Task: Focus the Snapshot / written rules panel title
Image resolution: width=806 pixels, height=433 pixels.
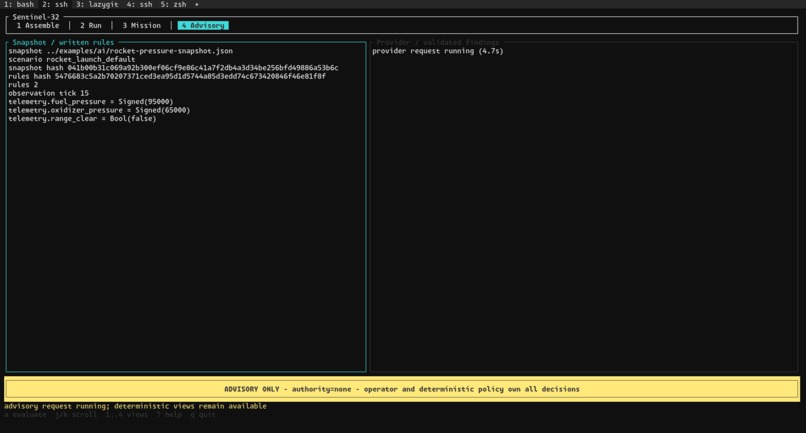Action: (63, 42)
